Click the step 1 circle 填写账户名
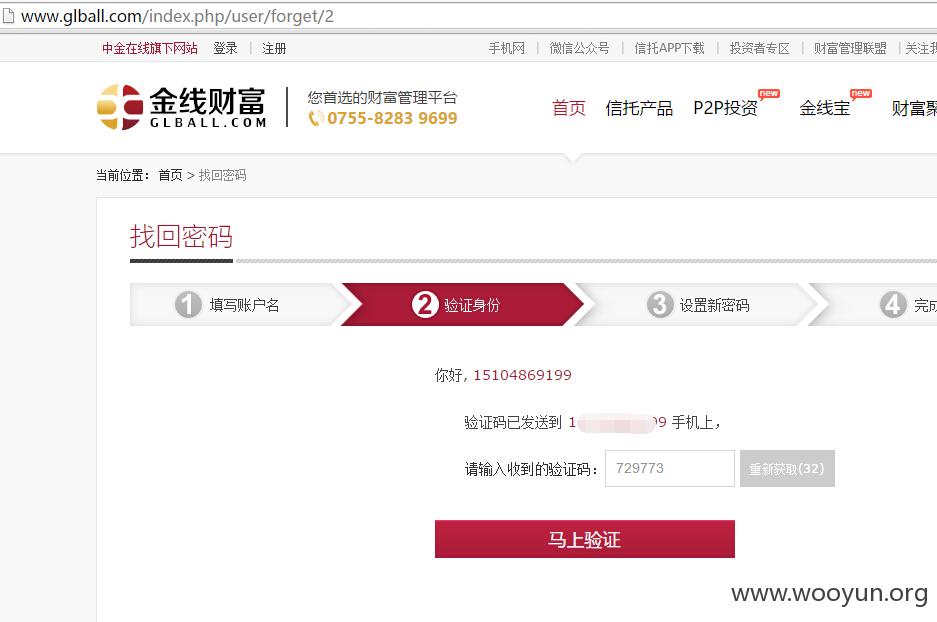Screen dimensions: 937x622 pos(188,305)
